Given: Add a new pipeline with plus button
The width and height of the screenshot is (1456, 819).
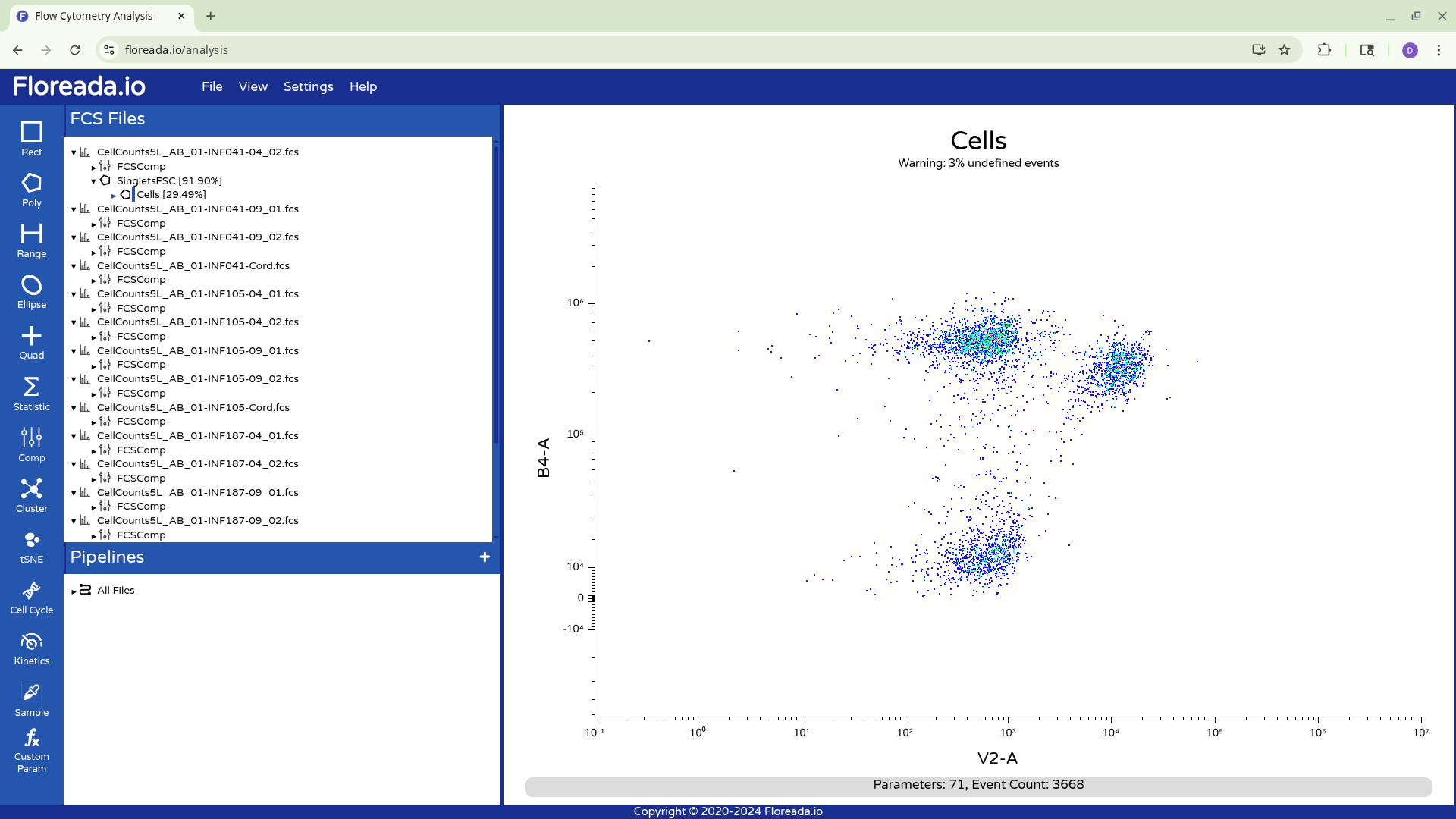Looking at the screenshot, I should (x=485, y=557).
